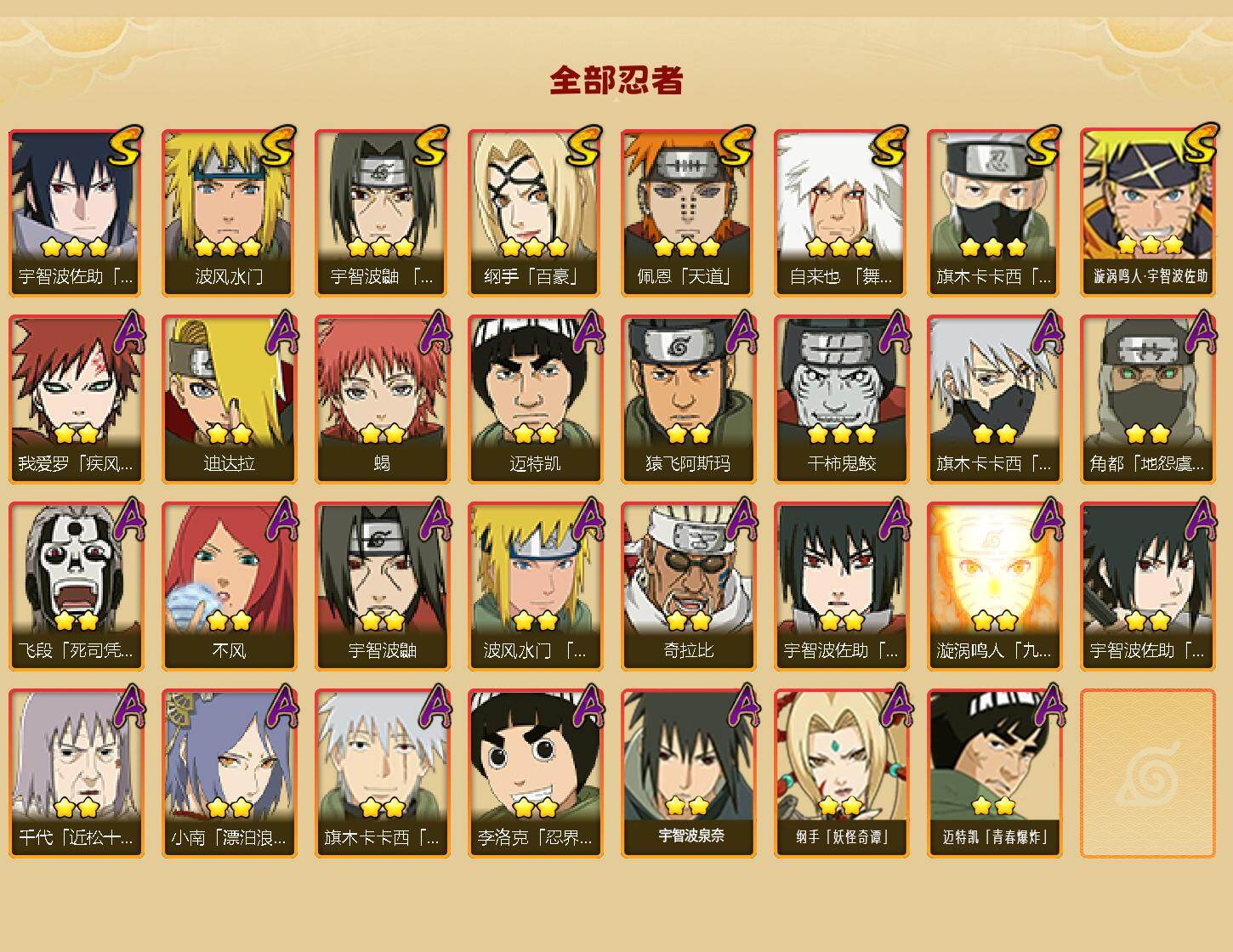Pick the 纲手「妖怪奇谭」 card
This screenshot has width=1233, height=952.
(x=841, y=773)
